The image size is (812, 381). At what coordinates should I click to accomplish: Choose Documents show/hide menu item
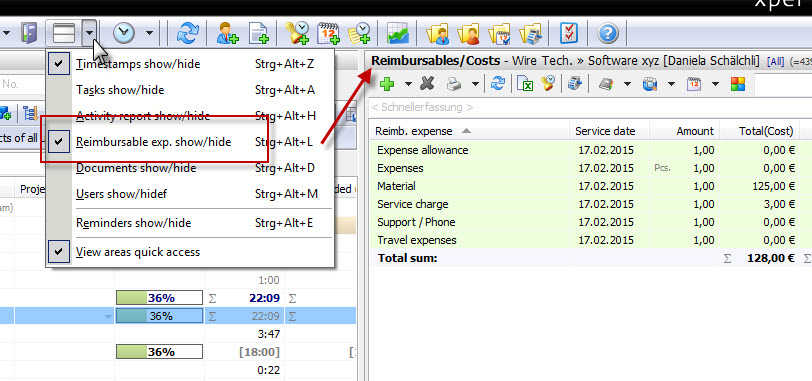[190, 168]
